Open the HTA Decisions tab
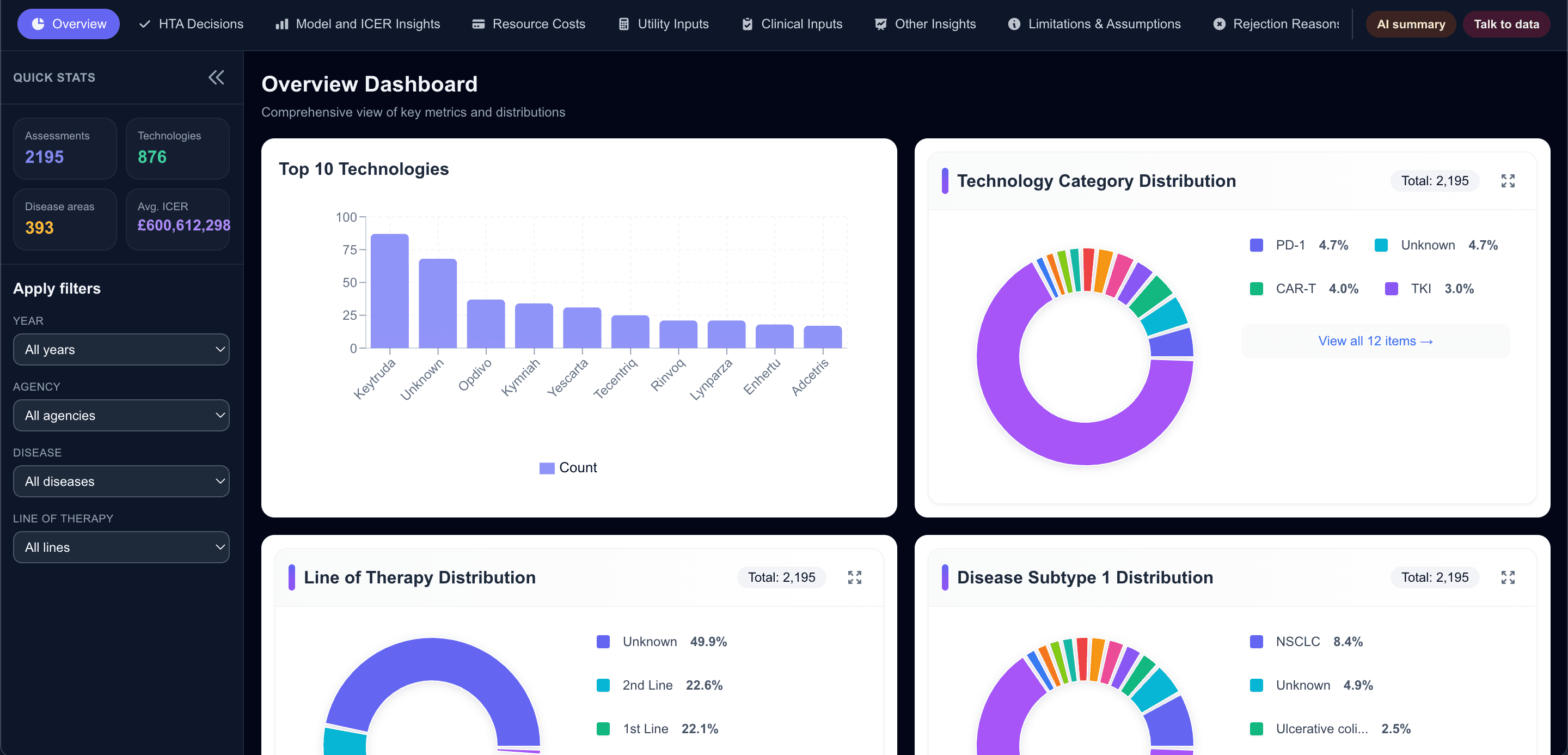The width and height of the screenshot is (1568, 755). (x=191, y=24)
